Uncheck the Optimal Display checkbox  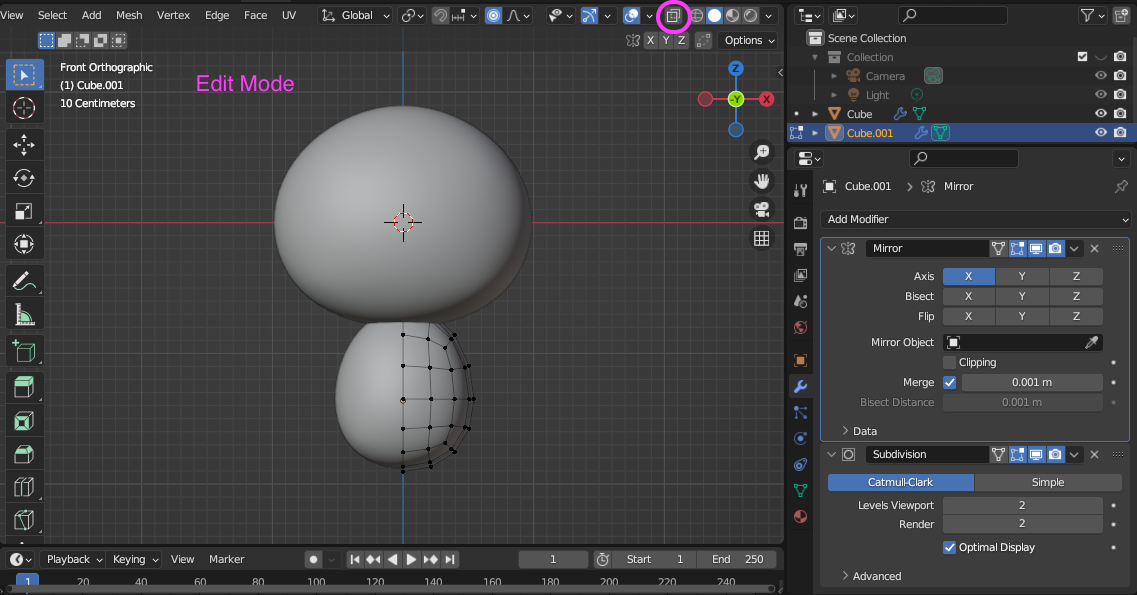pos(950,547)
